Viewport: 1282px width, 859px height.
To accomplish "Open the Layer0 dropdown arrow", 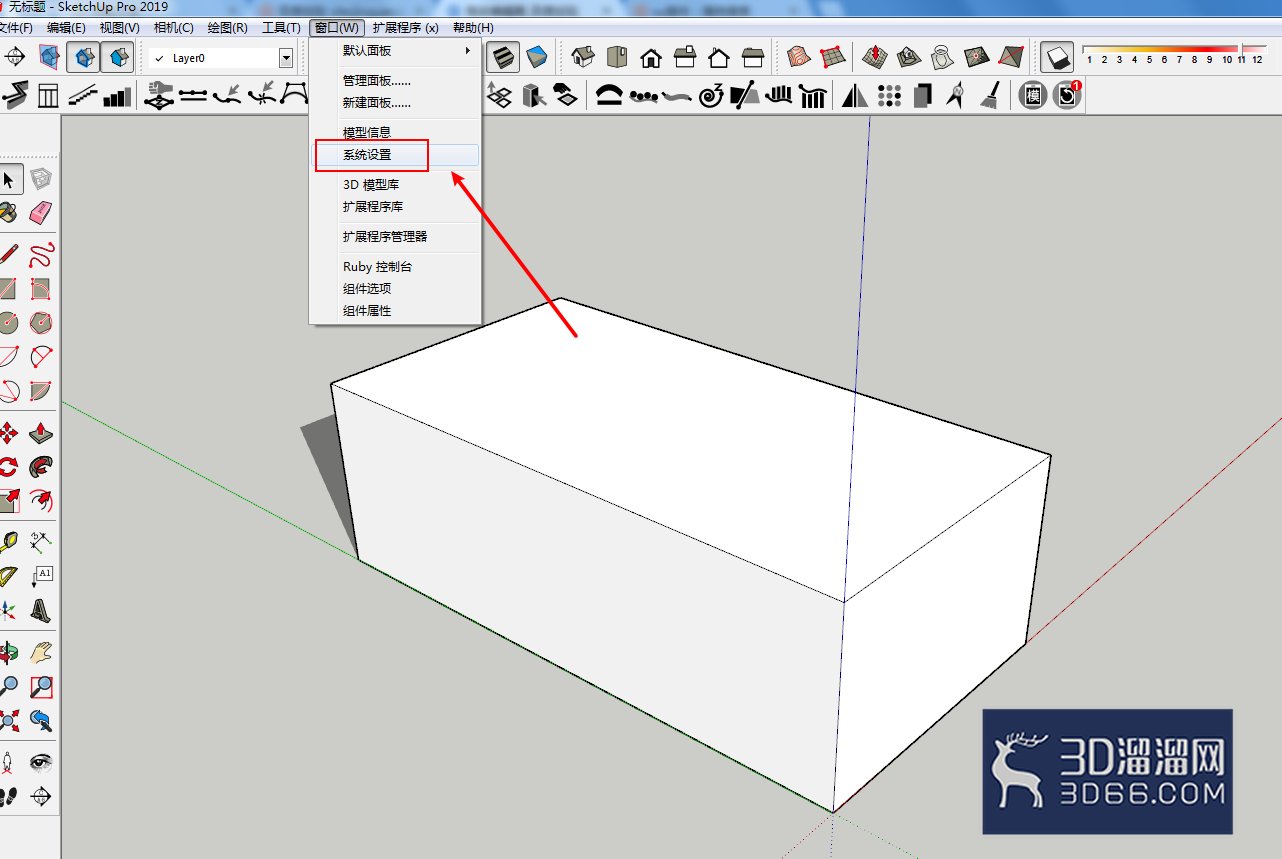I will pyautogui.click(x=286, y=58).
